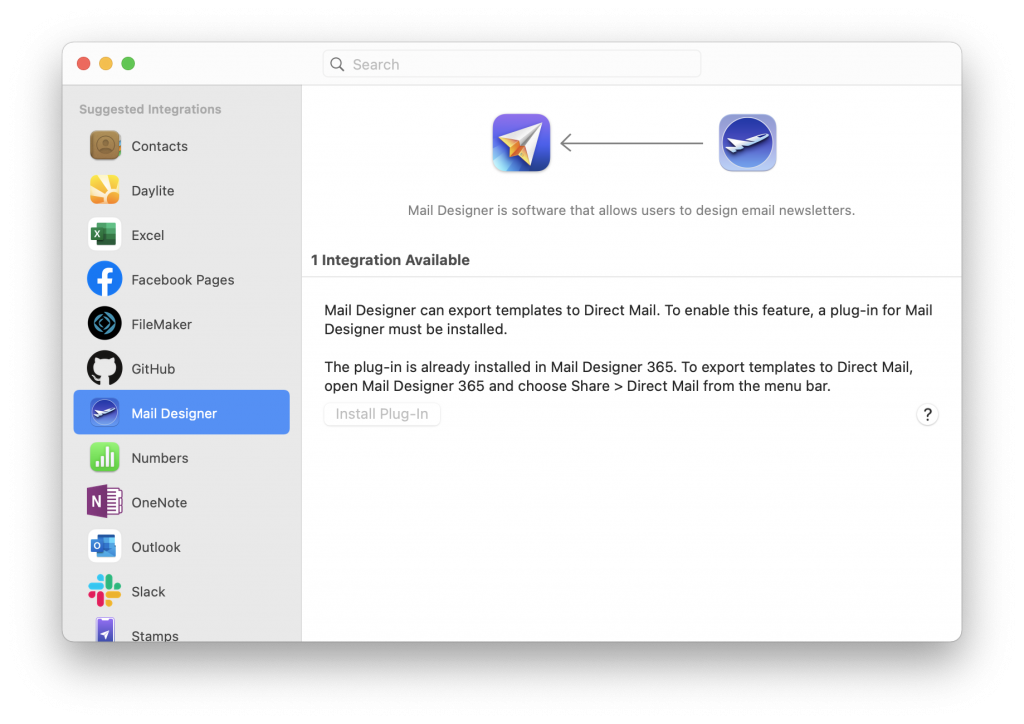Screen dimensions: 1024x724
Task: Focus the Search field
Action: (x=512, y=64)
